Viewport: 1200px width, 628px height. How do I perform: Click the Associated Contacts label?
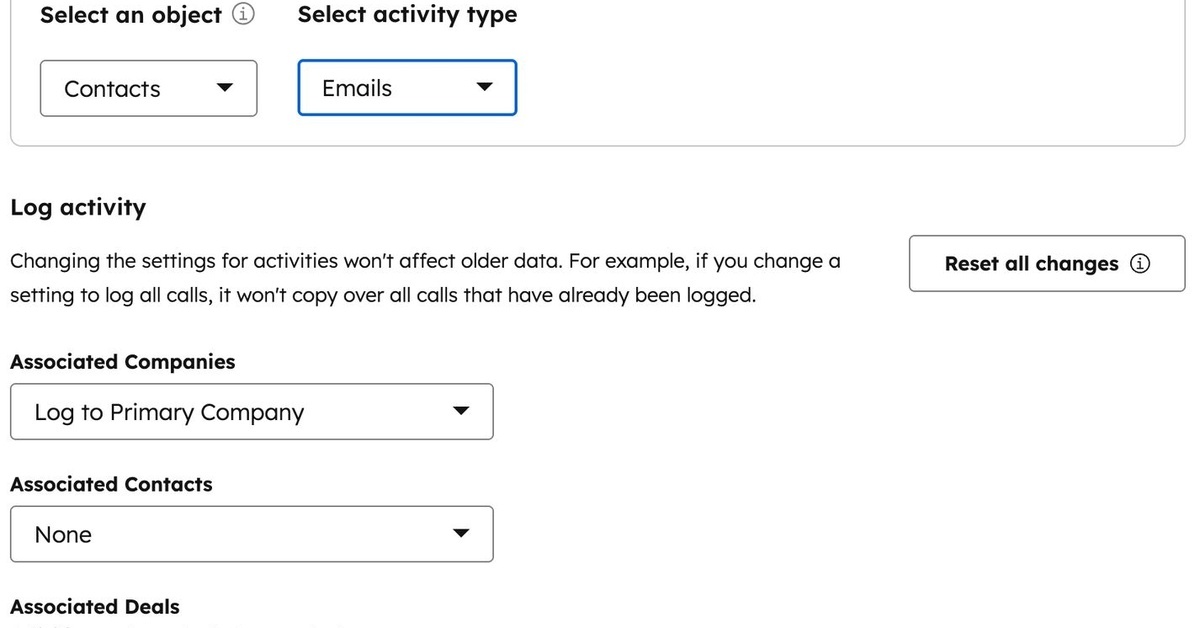111,484
